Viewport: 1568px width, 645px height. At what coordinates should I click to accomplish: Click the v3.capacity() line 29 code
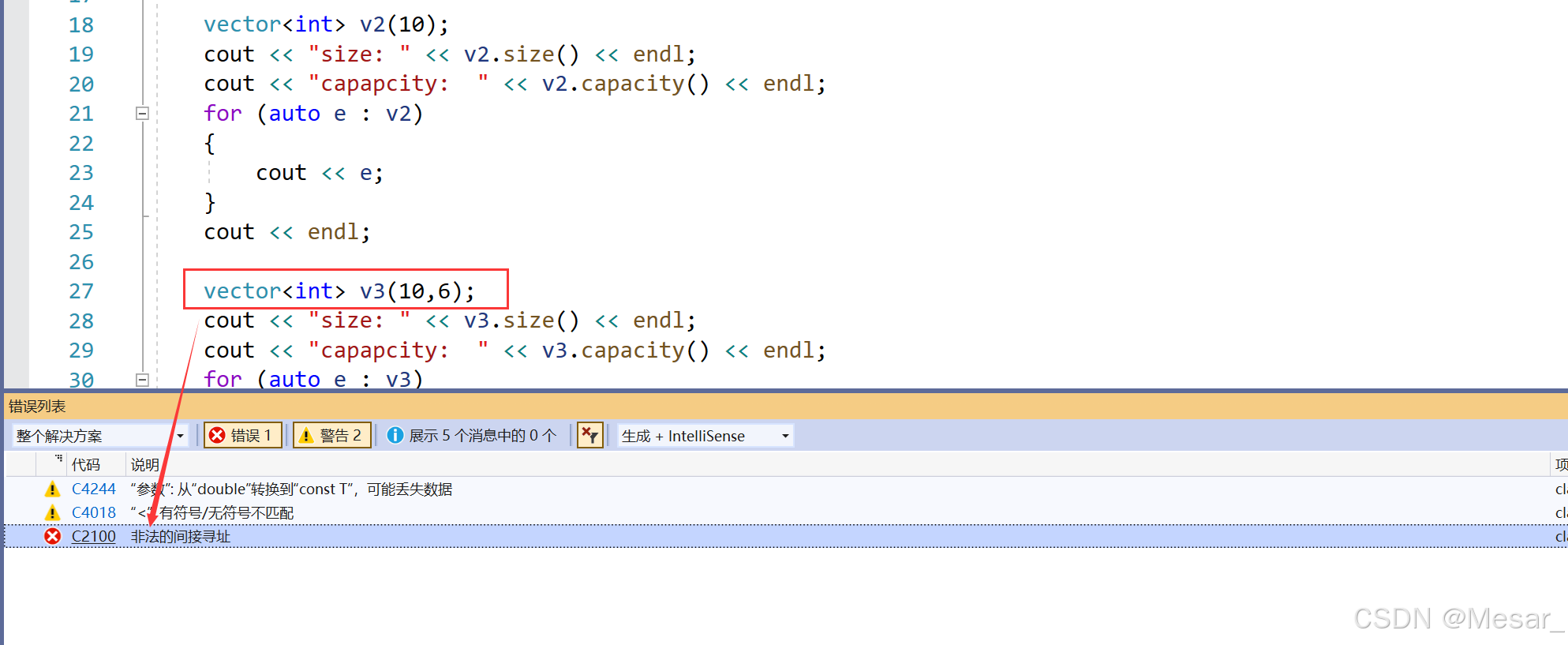point(515,351)
